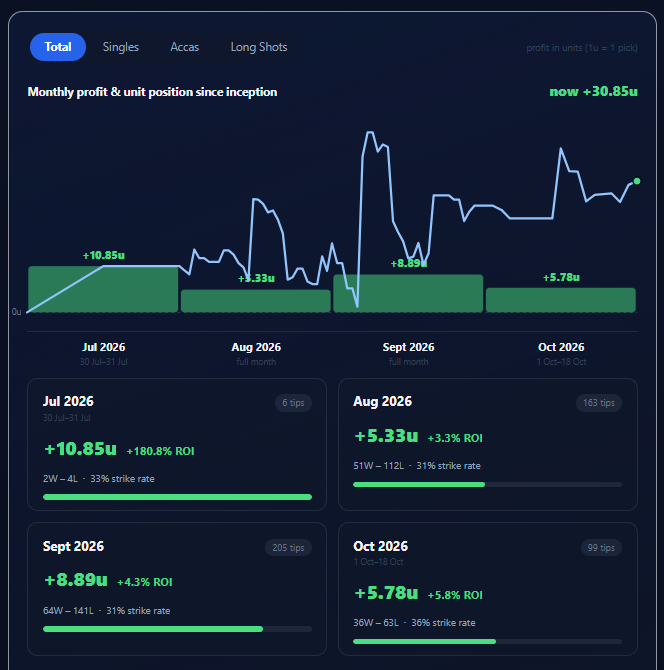Viewport: 664px width, 670px height.
Task: Click the '1 Oct–18 Oct' range under the chart
Action: (561, 362)
